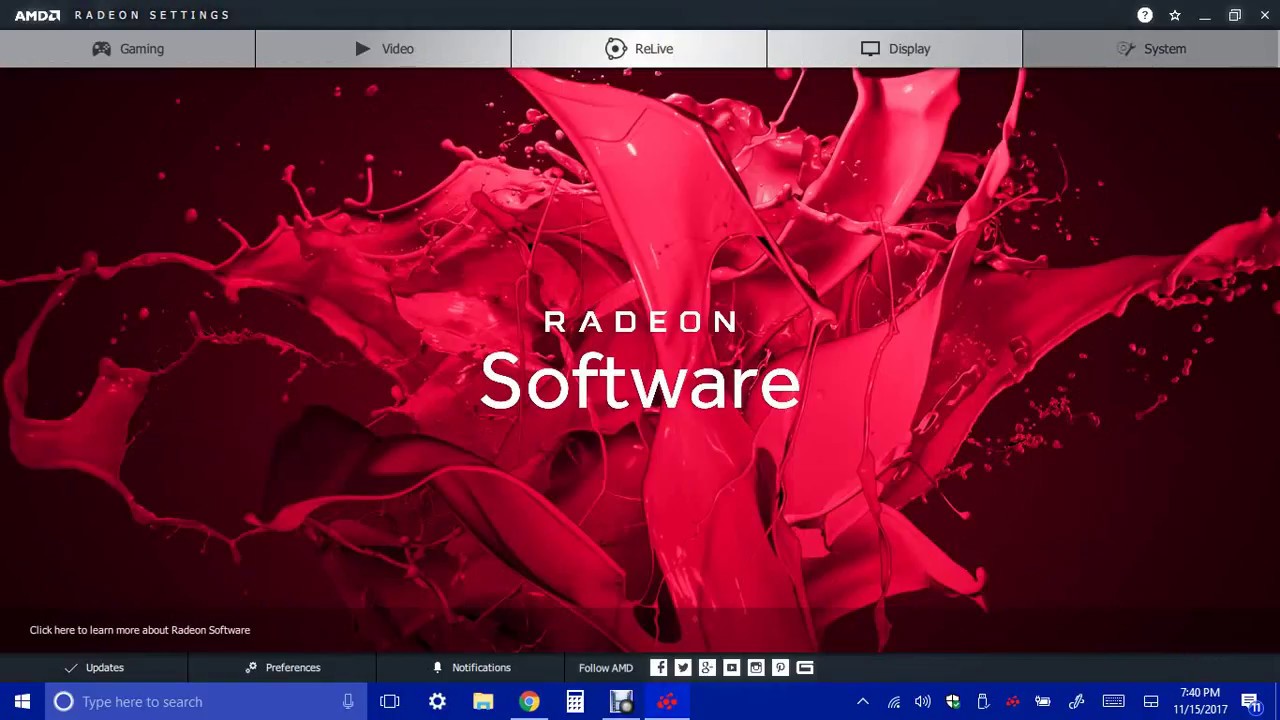Switch to the Video tab

click(x=383, y=48)
